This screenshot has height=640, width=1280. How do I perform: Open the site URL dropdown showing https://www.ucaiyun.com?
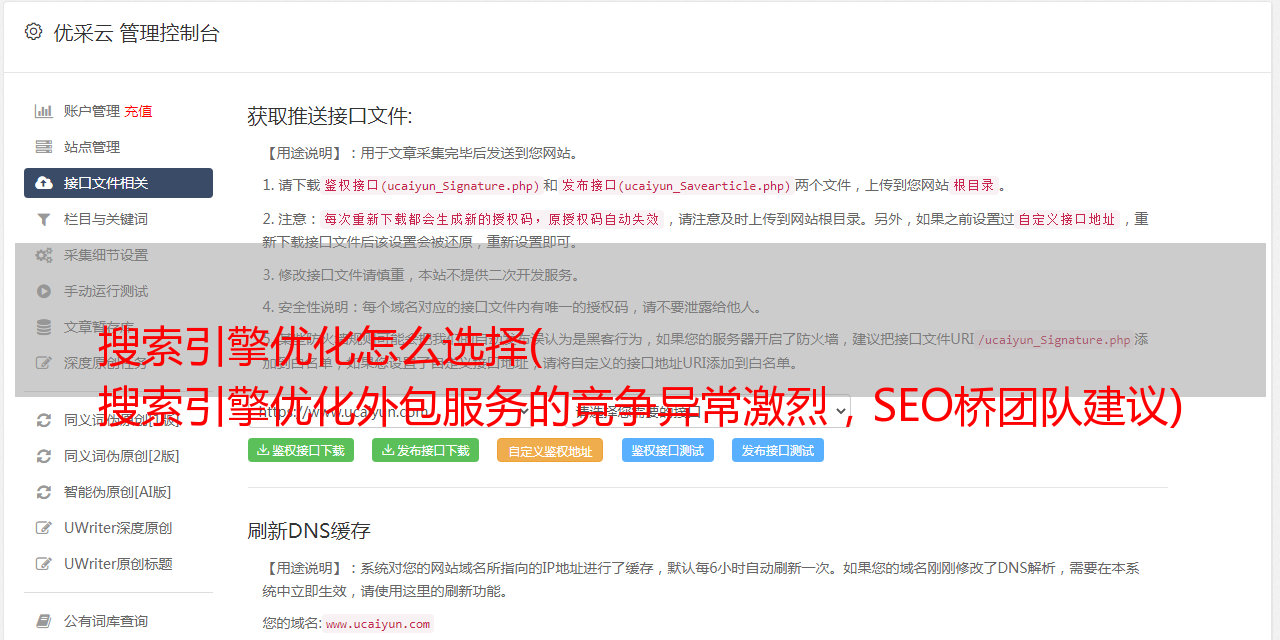(x=393, y=411)
